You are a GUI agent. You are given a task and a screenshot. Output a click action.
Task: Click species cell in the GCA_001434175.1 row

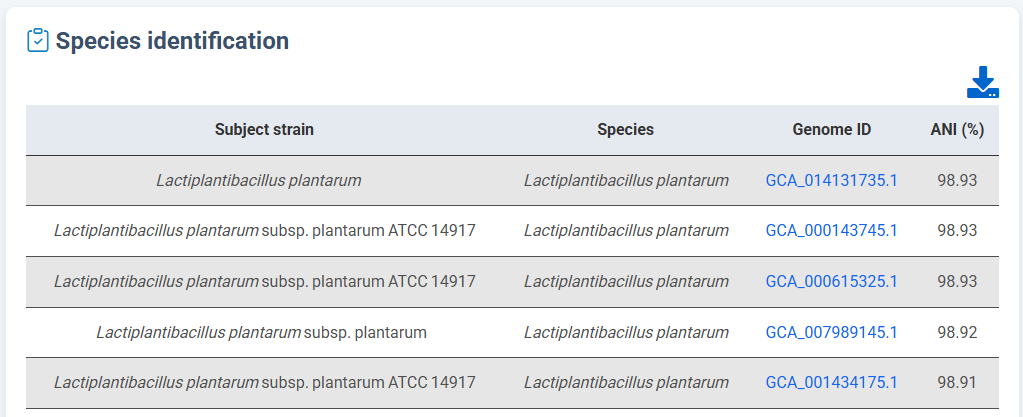626,382
